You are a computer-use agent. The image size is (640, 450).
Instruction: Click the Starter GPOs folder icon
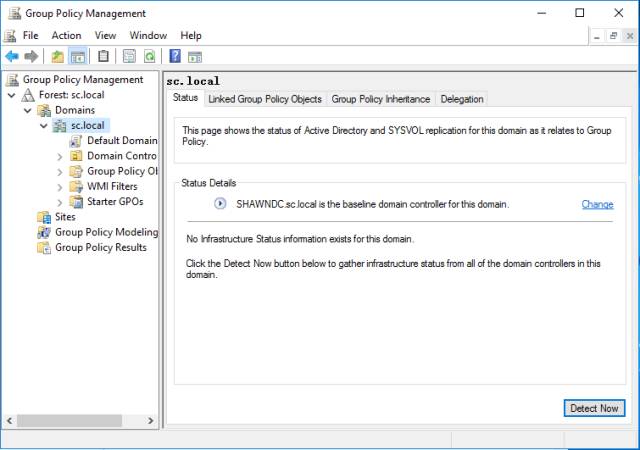(76, 202)
